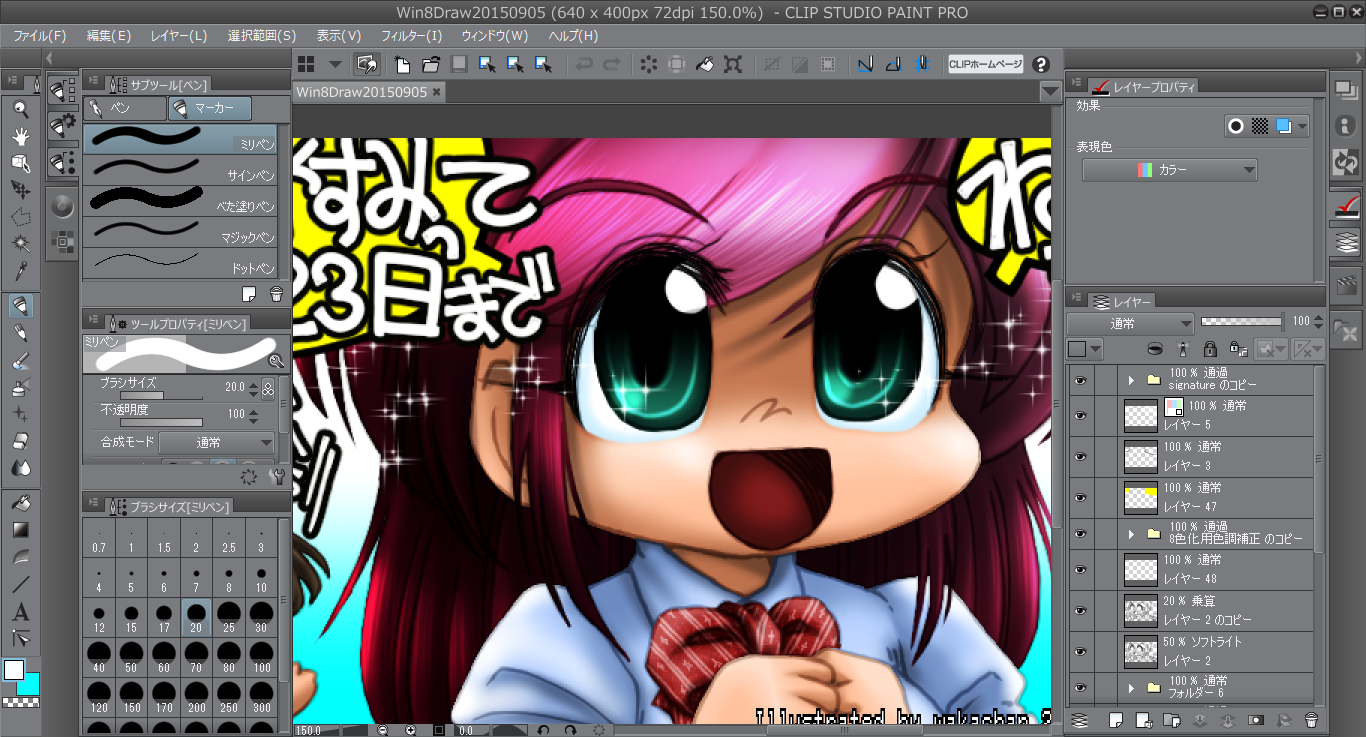Adjust the layer opacity slider
Screen dimensions: 1366x737
pyautogui.click(x=1241, y=321)
